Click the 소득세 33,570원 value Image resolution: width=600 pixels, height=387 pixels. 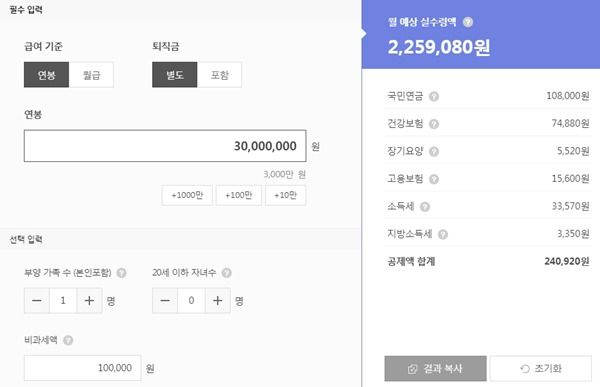pos(570,206)
